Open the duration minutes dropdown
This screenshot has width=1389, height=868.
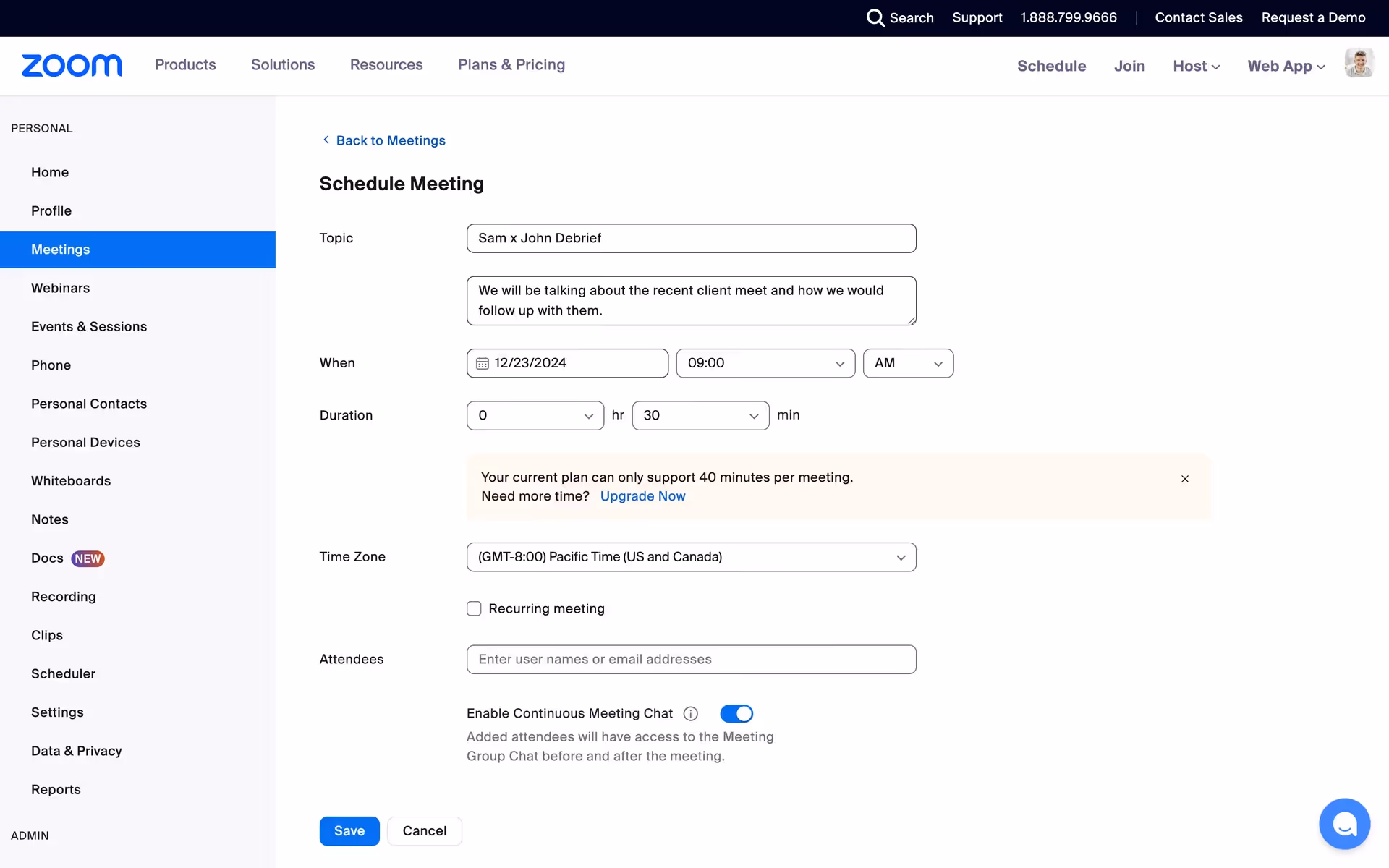coord(700,415)
